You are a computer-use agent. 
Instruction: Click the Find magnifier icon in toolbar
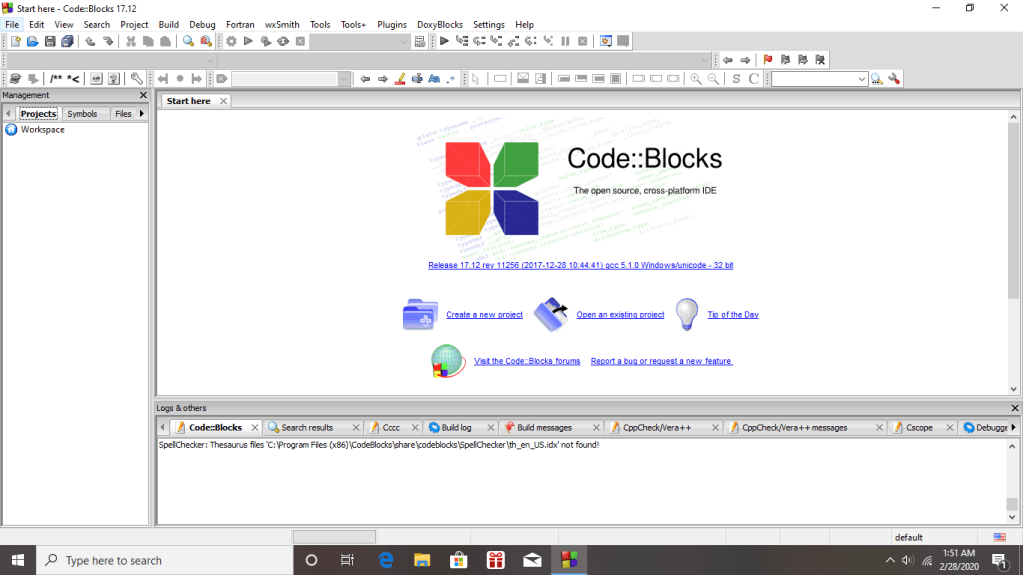tap(188, 41)
